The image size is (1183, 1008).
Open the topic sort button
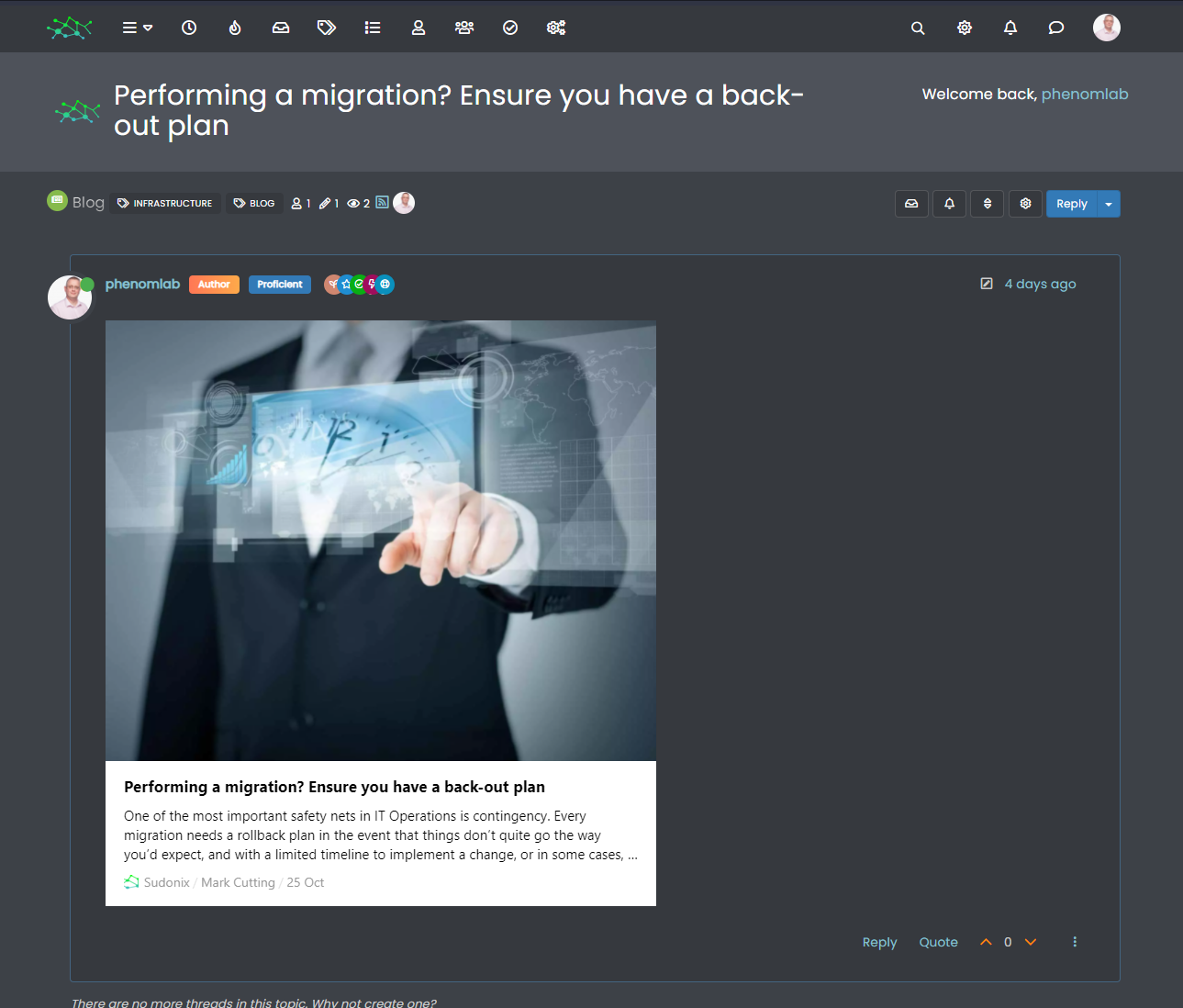point(988,204)
